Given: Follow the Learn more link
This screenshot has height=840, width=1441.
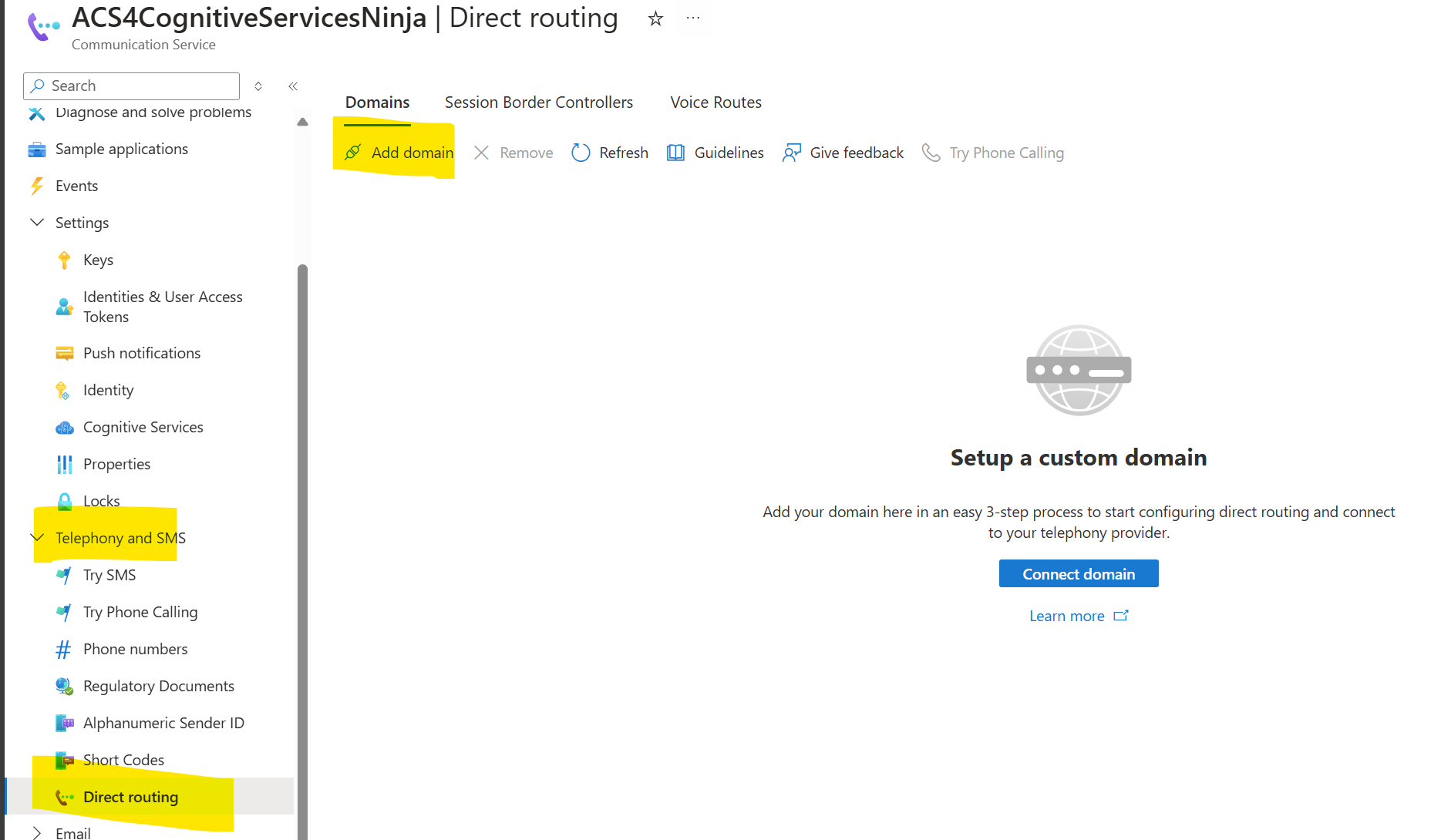Looking at the screenshot, I should [x=1067, y=617].
